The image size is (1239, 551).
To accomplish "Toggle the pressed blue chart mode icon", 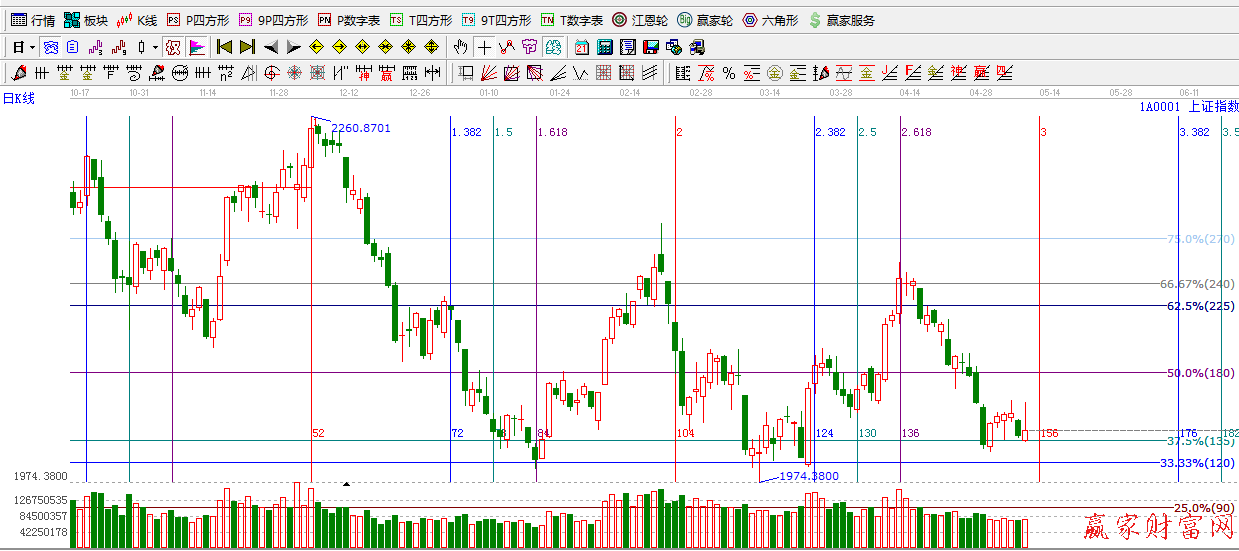I will [x=50, y=47].
